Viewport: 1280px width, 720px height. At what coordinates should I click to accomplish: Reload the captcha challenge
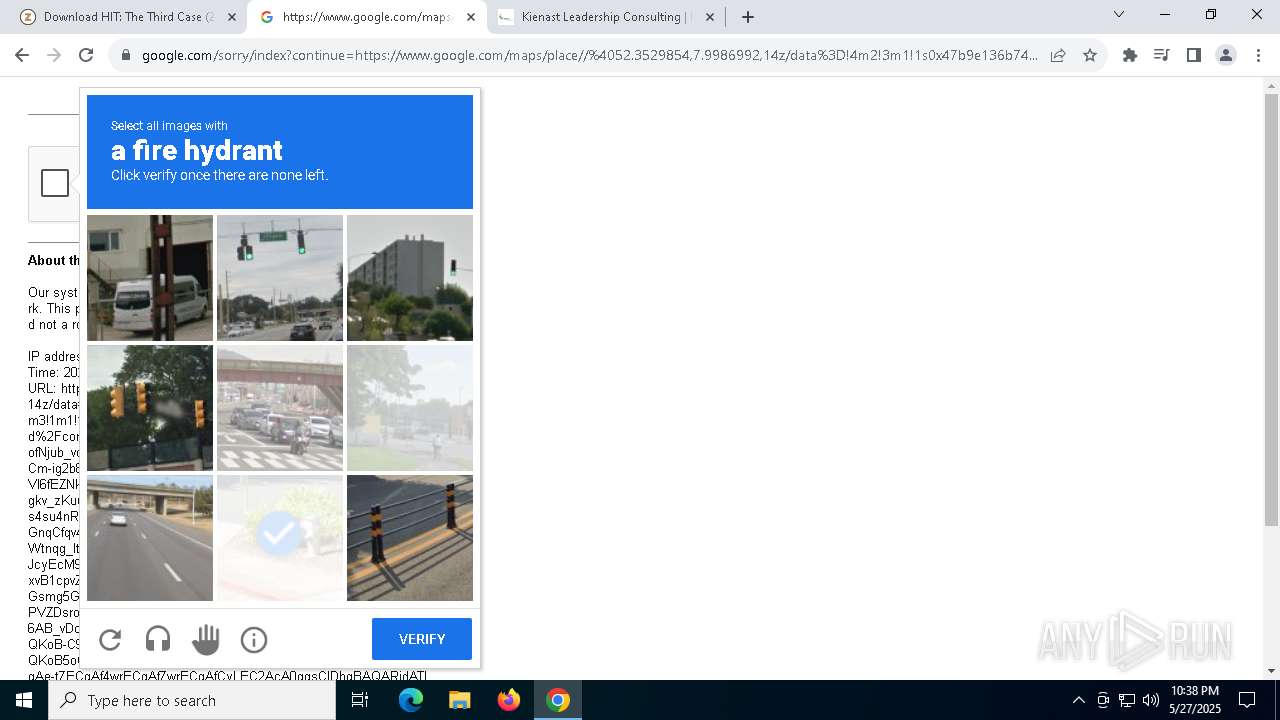pos(110,639)
